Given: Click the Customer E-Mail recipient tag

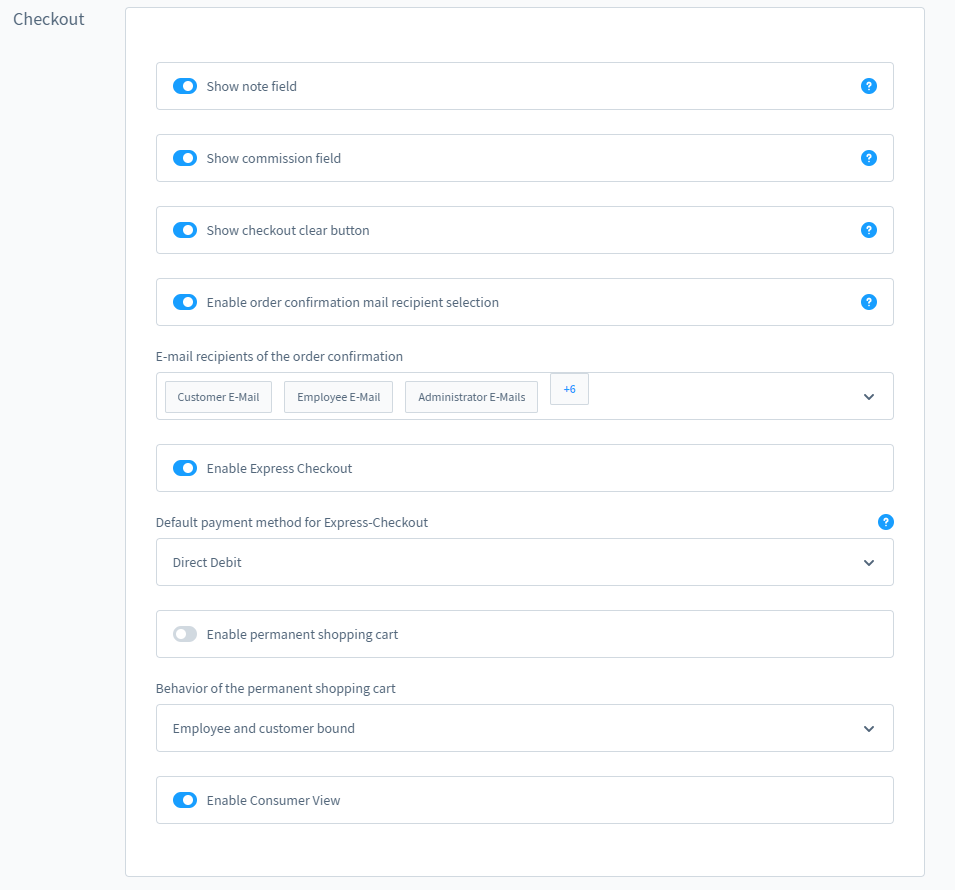Looking at the screenshot, I should [218, 397].
